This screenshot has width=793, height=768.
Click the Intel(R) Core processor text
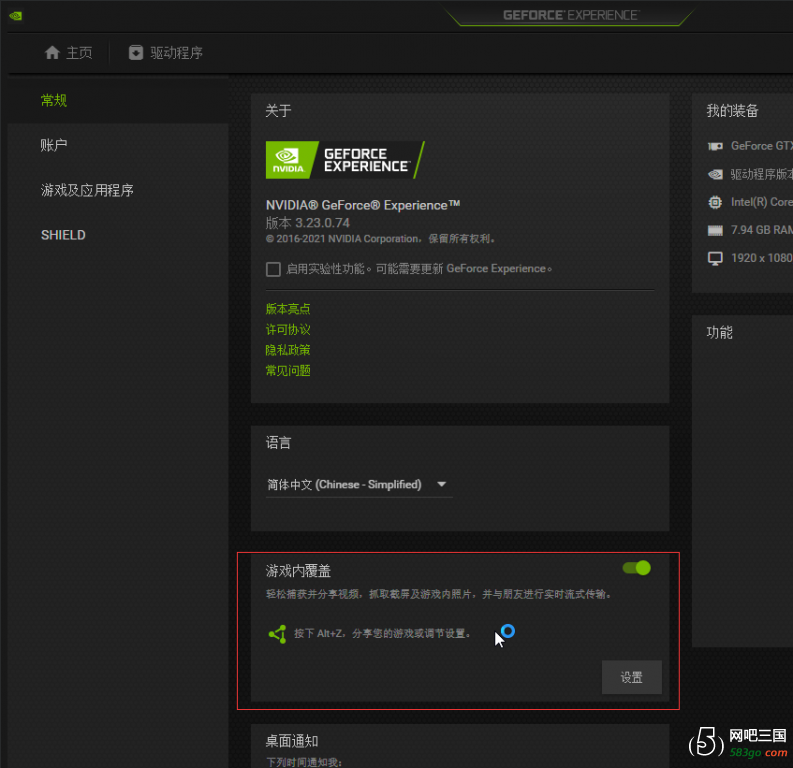(x=762, y=202)
